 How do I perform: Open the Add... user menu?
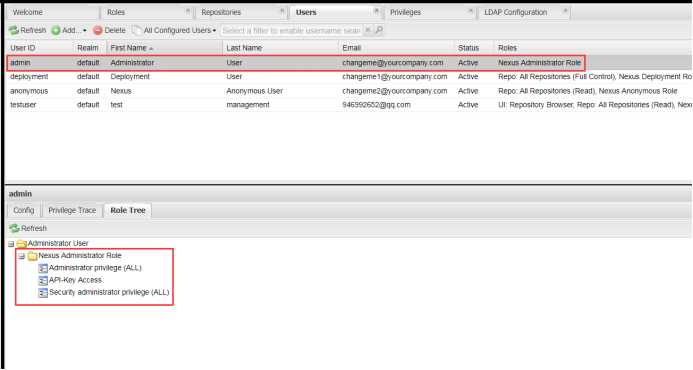[69, 30]
